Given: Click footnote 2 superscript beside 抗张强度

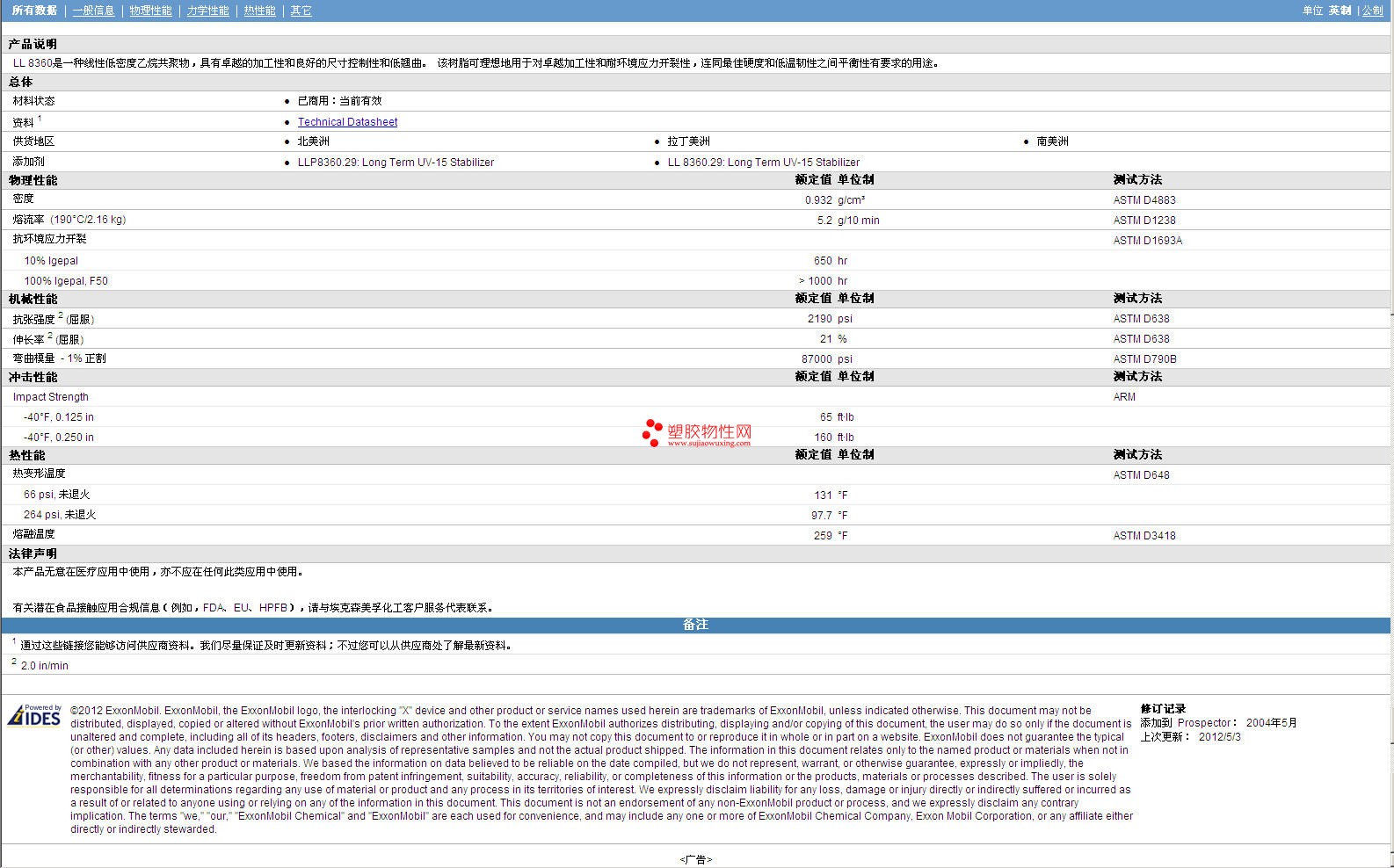Looking at the screenshot, I should (x=61, y=315).
